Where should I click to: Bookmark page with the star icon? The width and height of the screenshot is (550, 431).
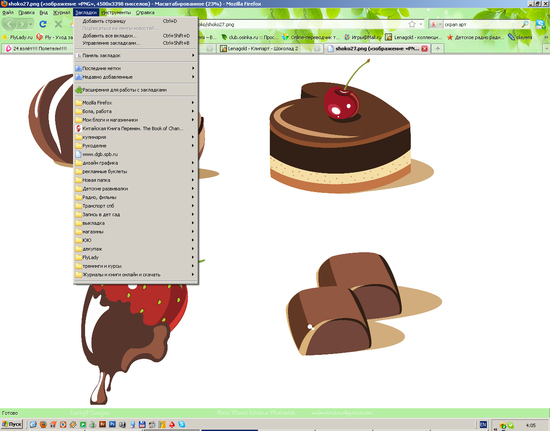point(412,24)
